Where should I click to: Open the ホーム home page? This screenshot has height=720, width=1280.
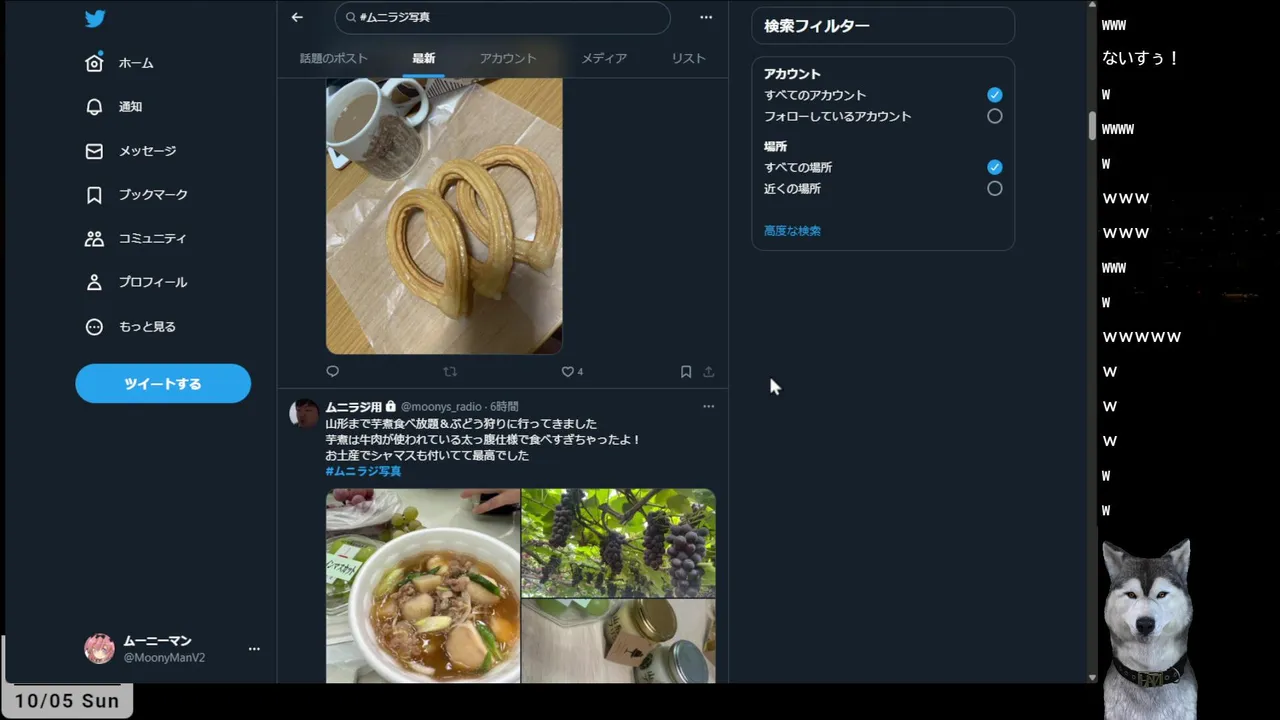click(120, 63)
